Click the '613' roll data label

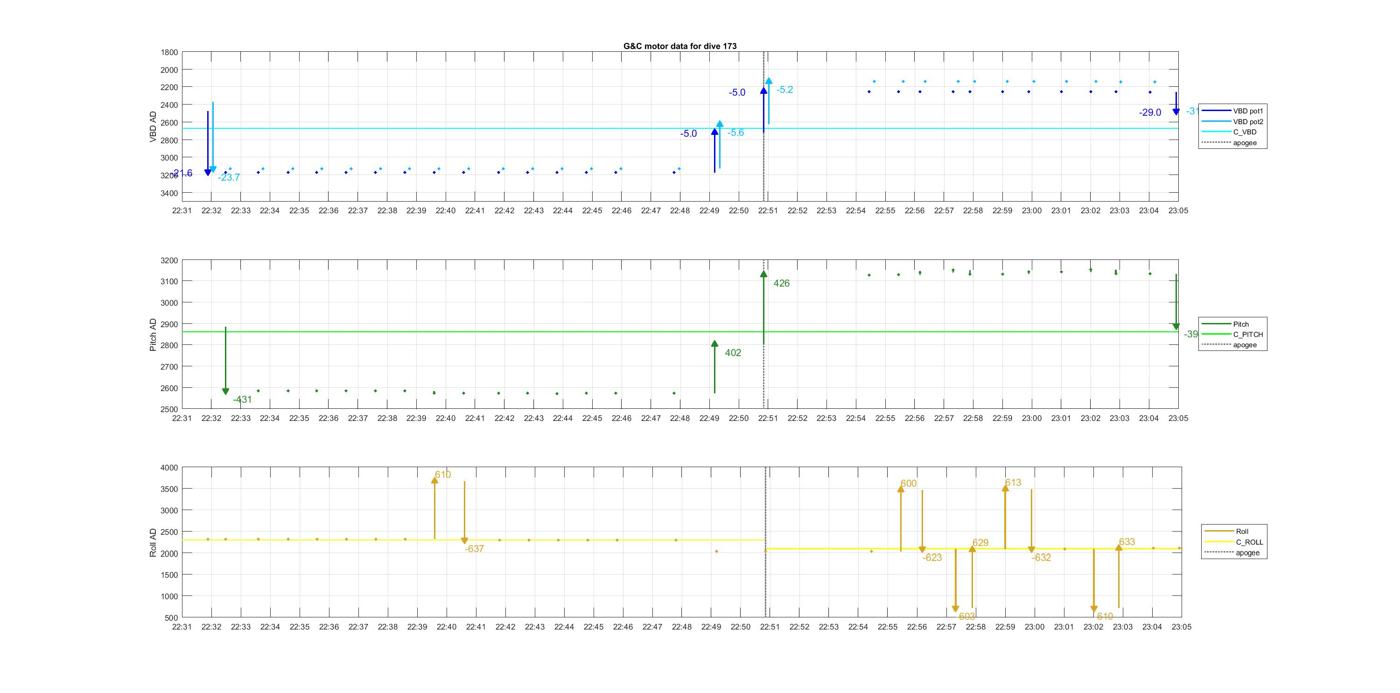coord(1013,483)
